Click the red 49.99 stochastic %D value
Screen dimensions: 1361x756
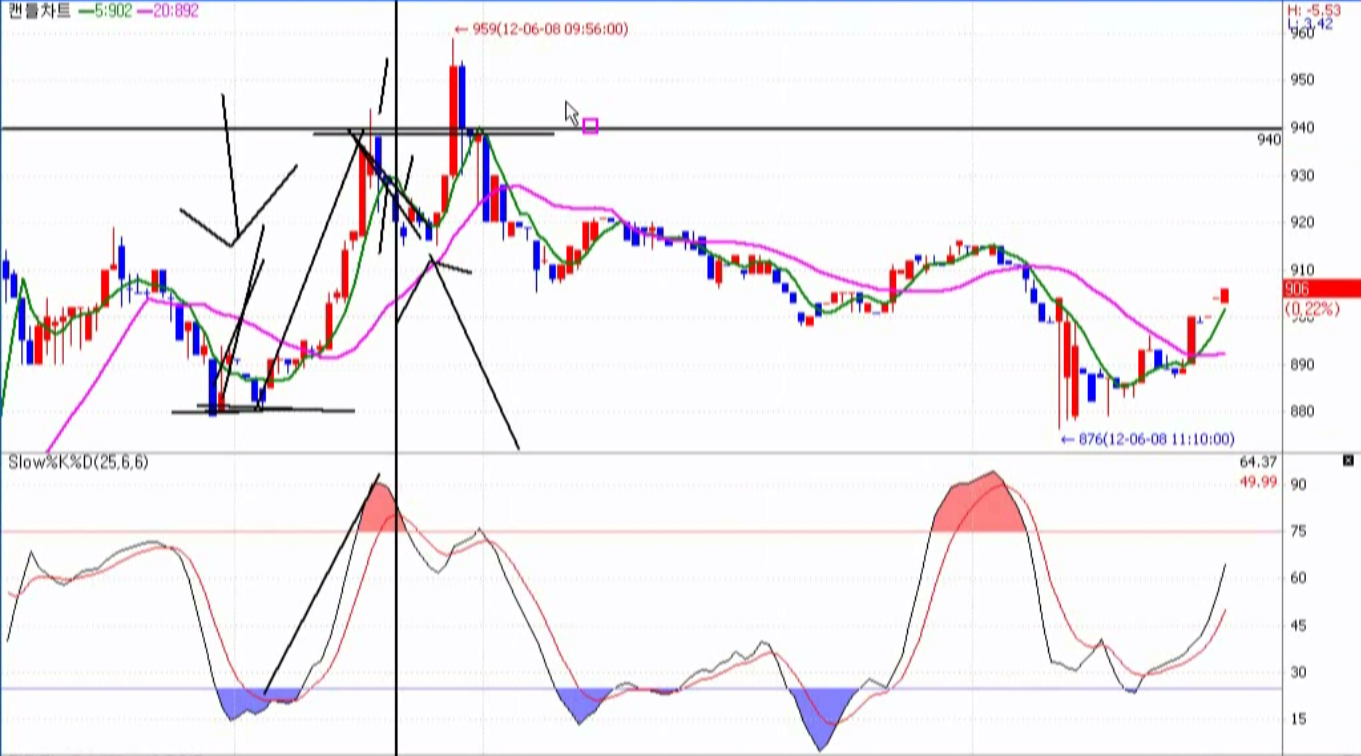(x=1258, y=482)
